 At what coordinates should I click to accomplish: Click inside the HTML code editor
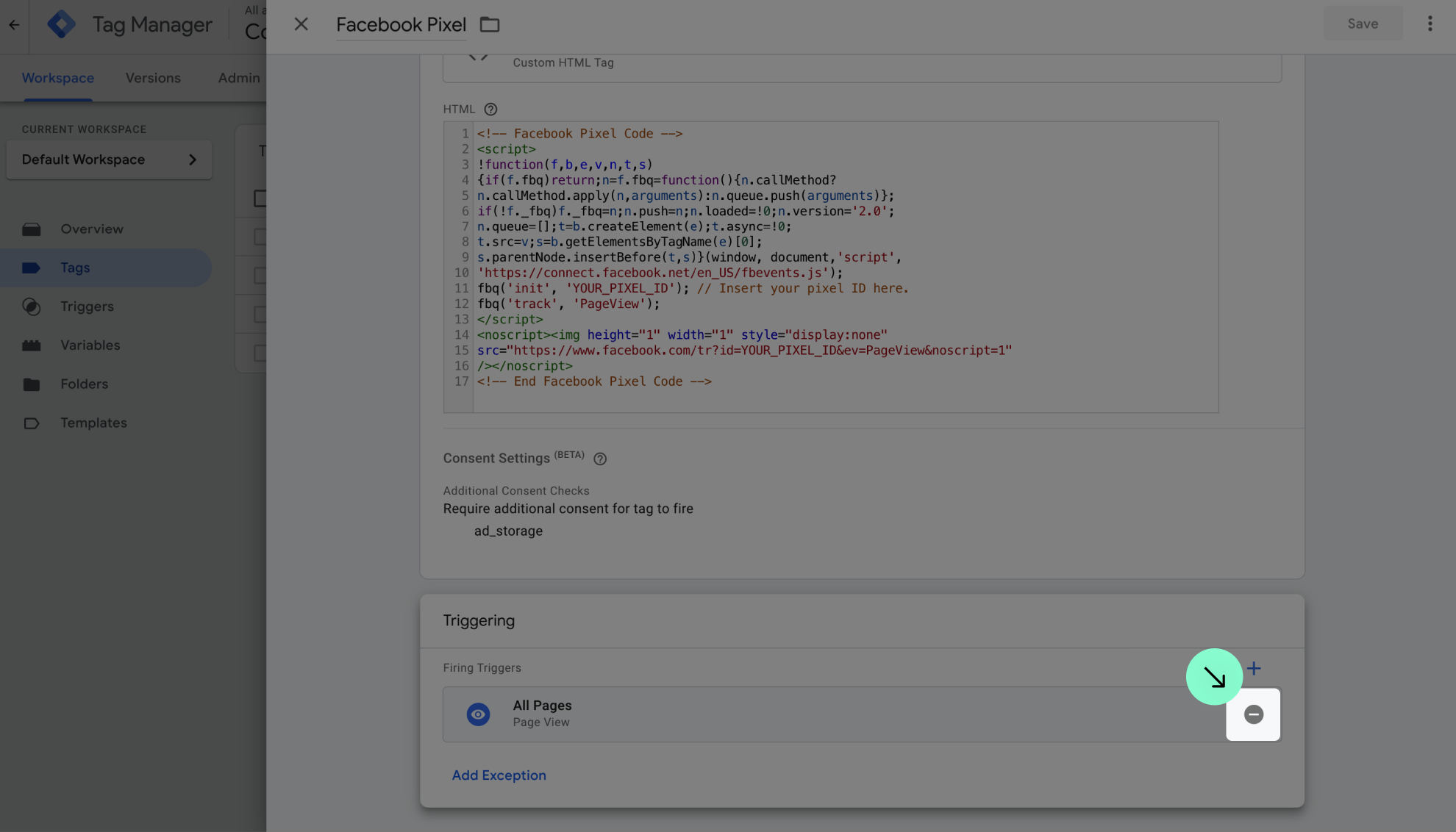coord(831,267)
